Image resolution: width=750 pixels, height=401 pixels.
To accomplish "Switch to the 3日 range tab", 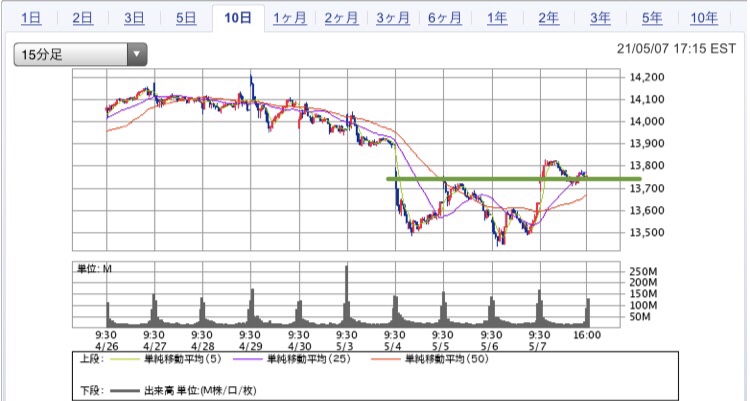I will (134, 18).
